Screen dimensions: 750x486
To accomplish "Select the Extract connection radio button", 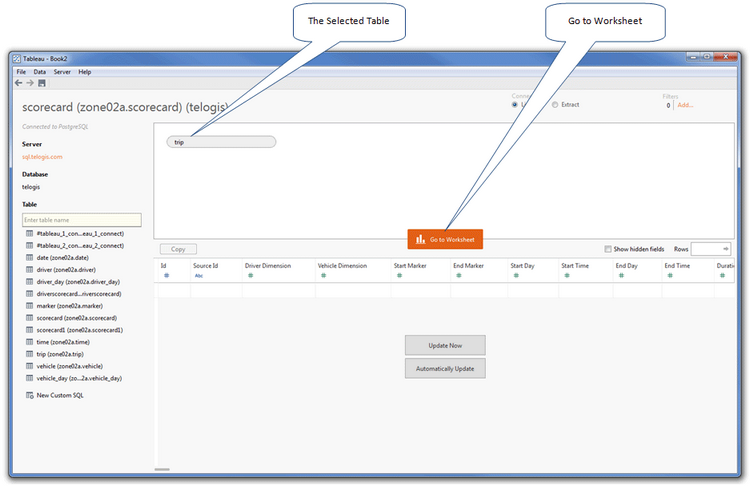I will tap(555, 104).
